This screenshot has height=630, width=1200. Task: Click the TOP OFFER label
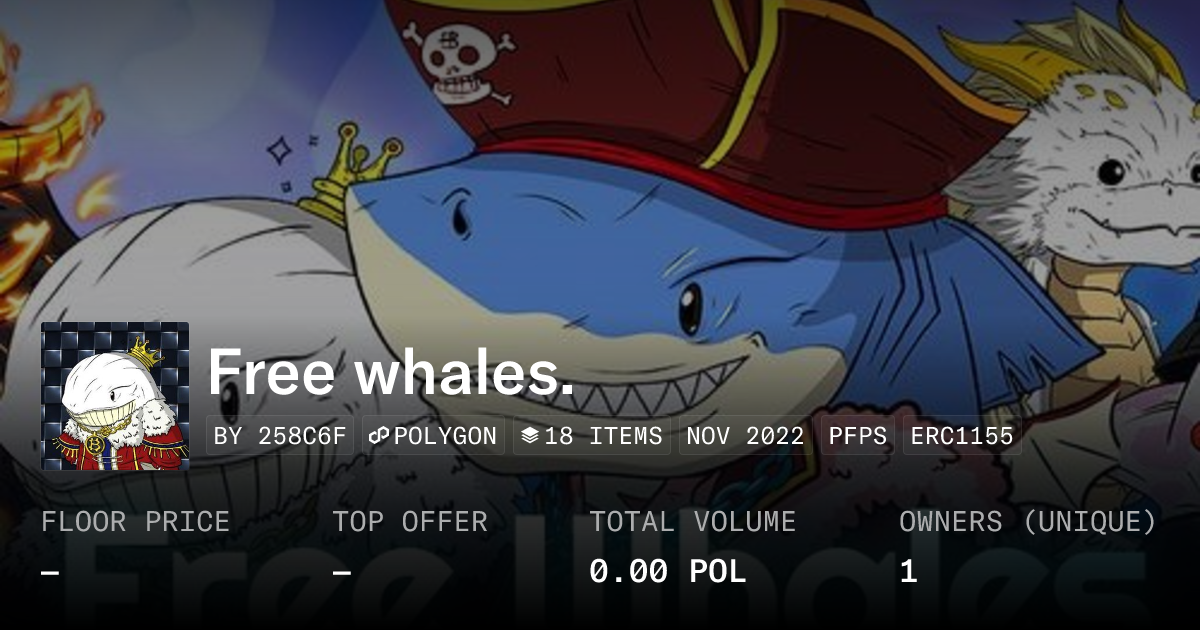click(410, 522)
